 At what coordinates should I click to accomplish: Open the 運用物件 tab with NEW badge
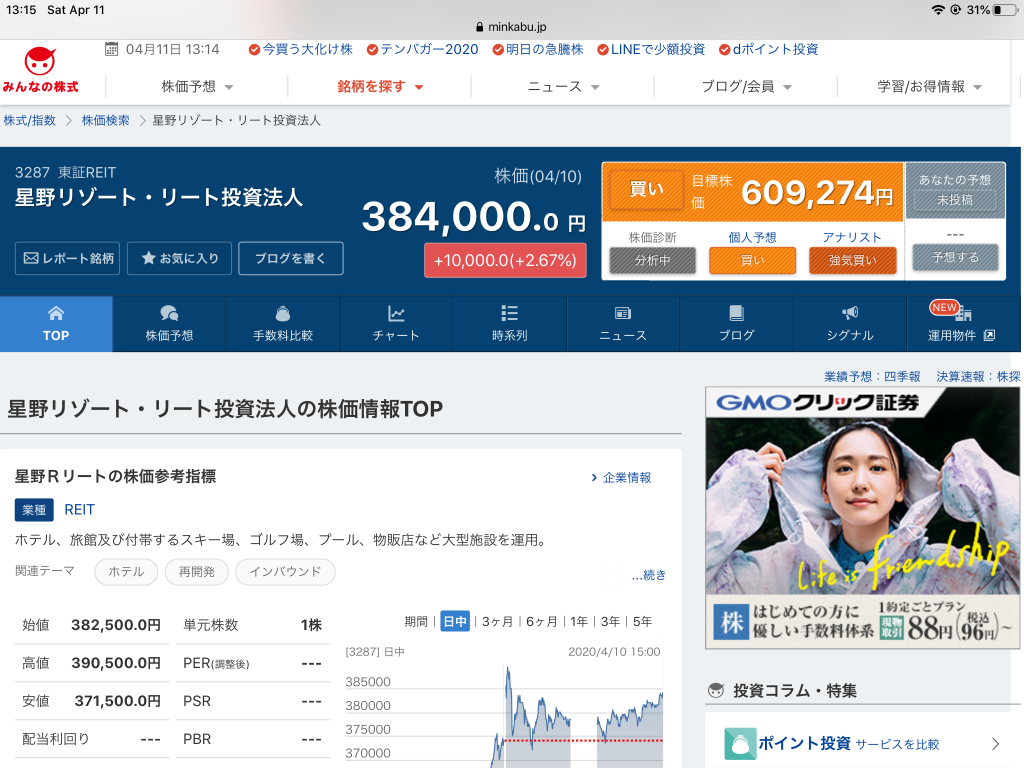click(x=961, y=324)
